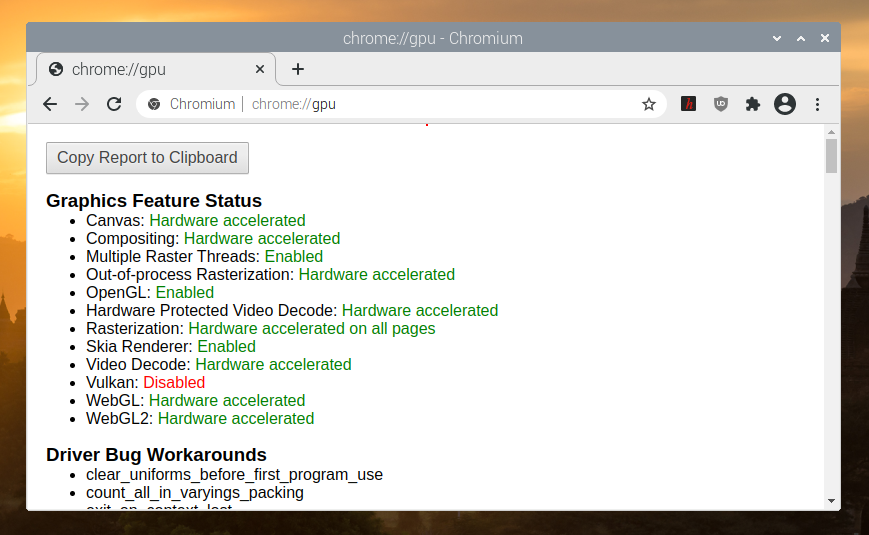Click Copy Report to Clipboard button
The height and width of the screenshot is (535, 869).
(x=147, y=158)
